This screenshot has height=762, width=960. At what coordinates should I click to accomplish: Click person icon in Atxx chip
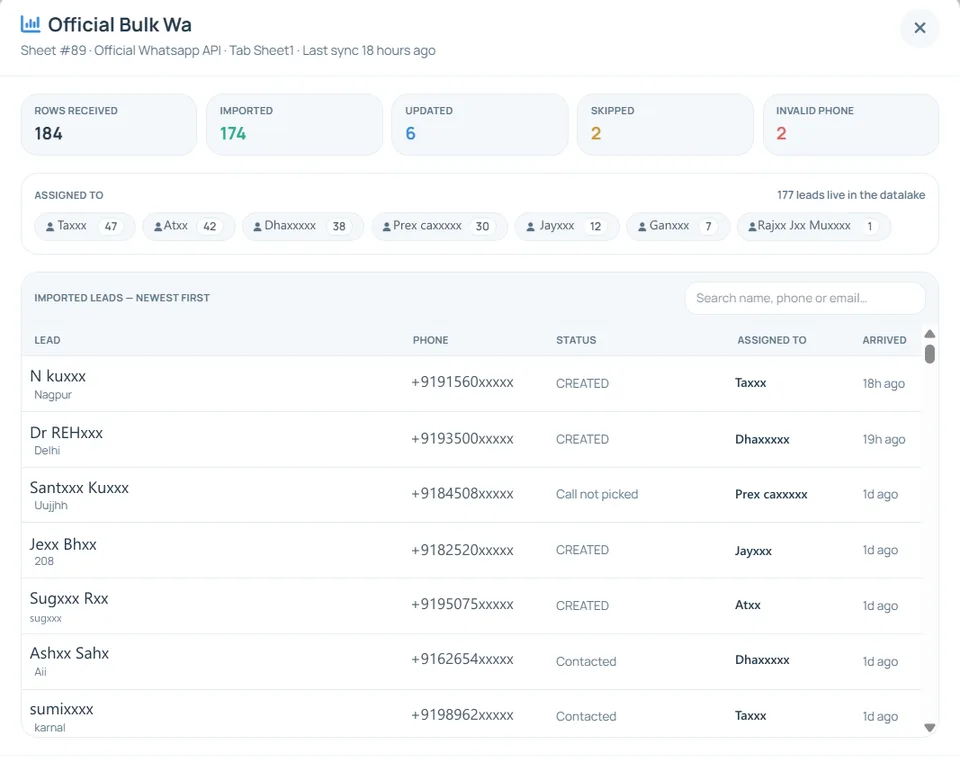(158, 226)
